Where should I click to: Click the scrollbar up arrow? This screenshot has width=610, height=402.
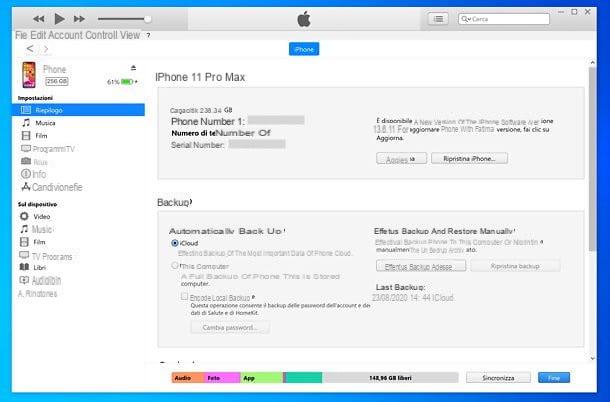592,62
